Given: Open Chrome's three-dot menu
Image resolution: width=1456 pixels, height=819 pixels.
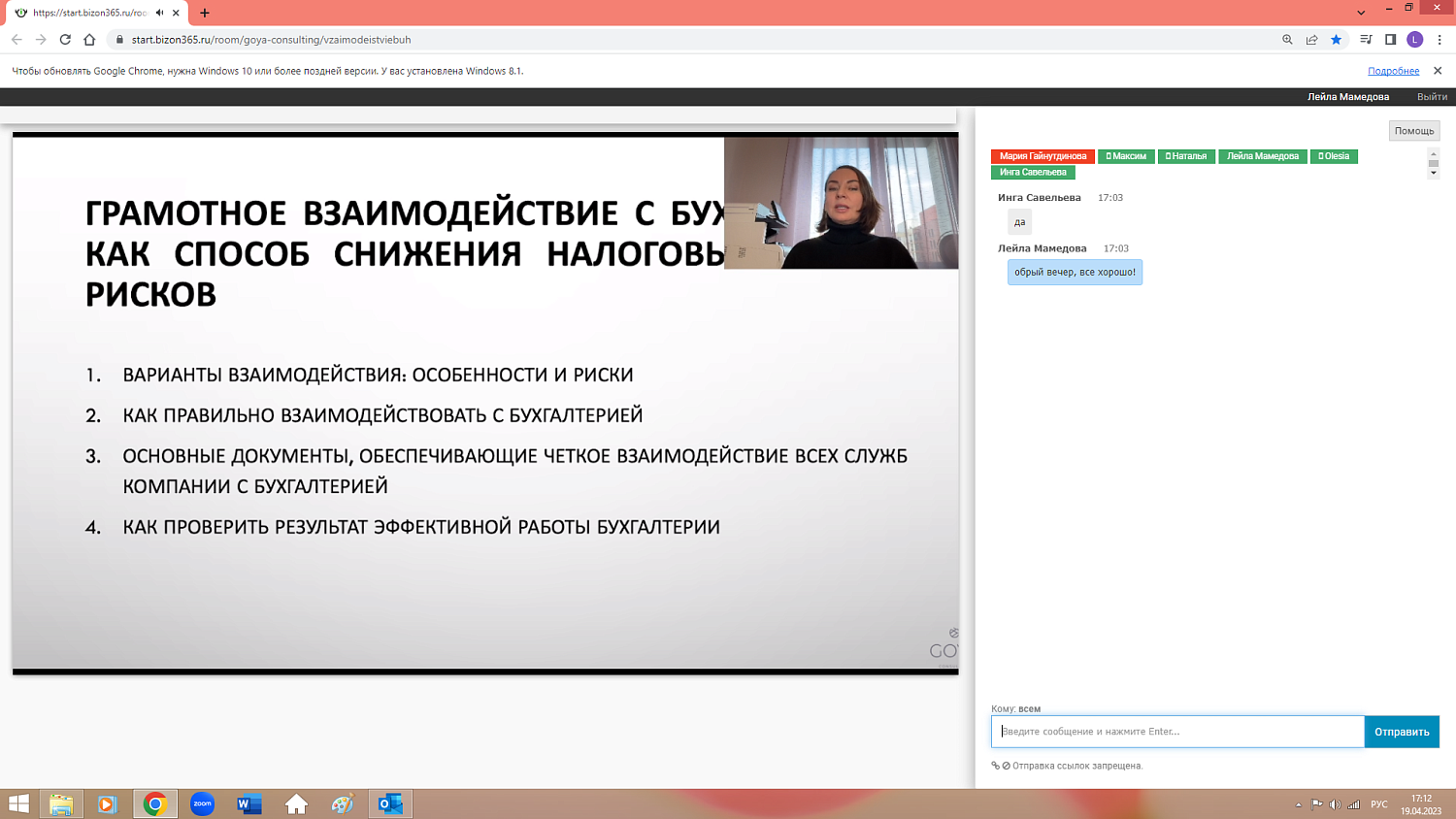Looking at the screenshot, I should coord(1439,40).
